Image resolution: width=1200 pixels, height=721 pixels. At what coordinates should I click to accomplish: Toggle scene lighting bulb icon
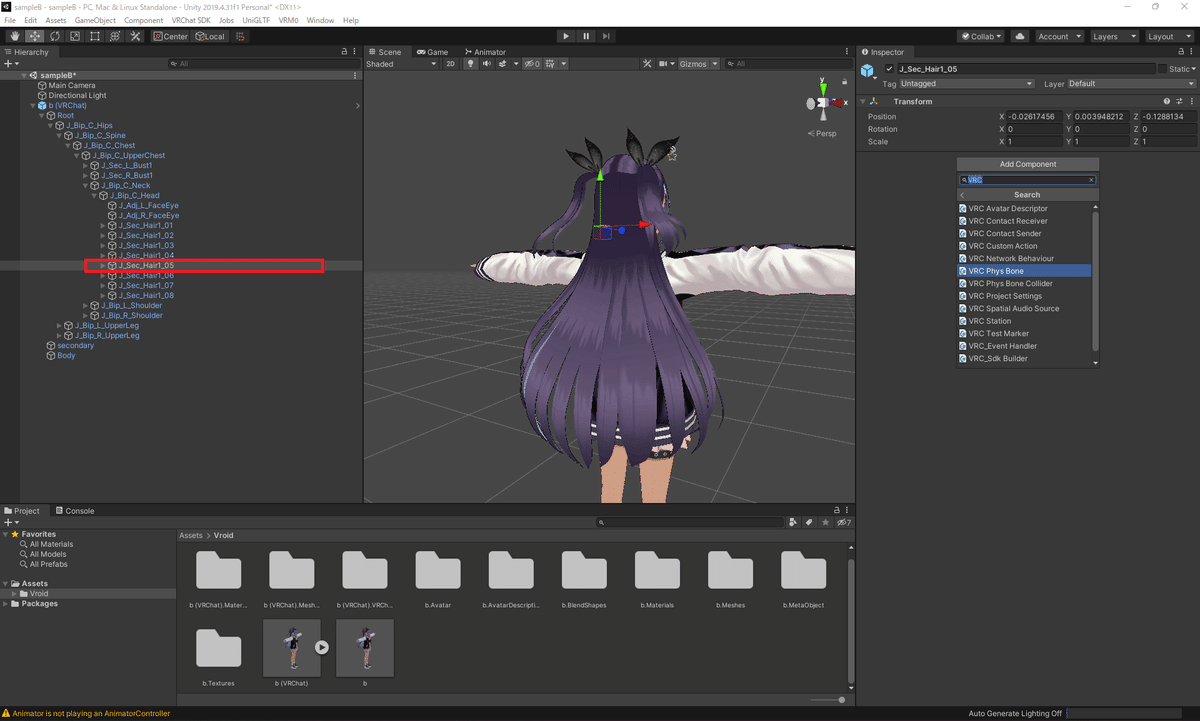471,64
